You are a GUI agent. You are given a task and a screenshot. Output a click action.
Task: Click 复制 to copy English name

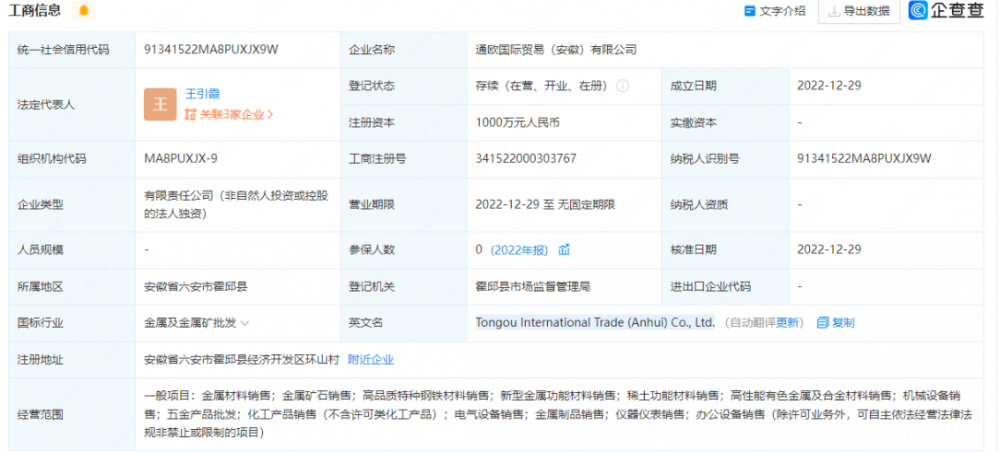pyautogui.click(x=835, y=323)
